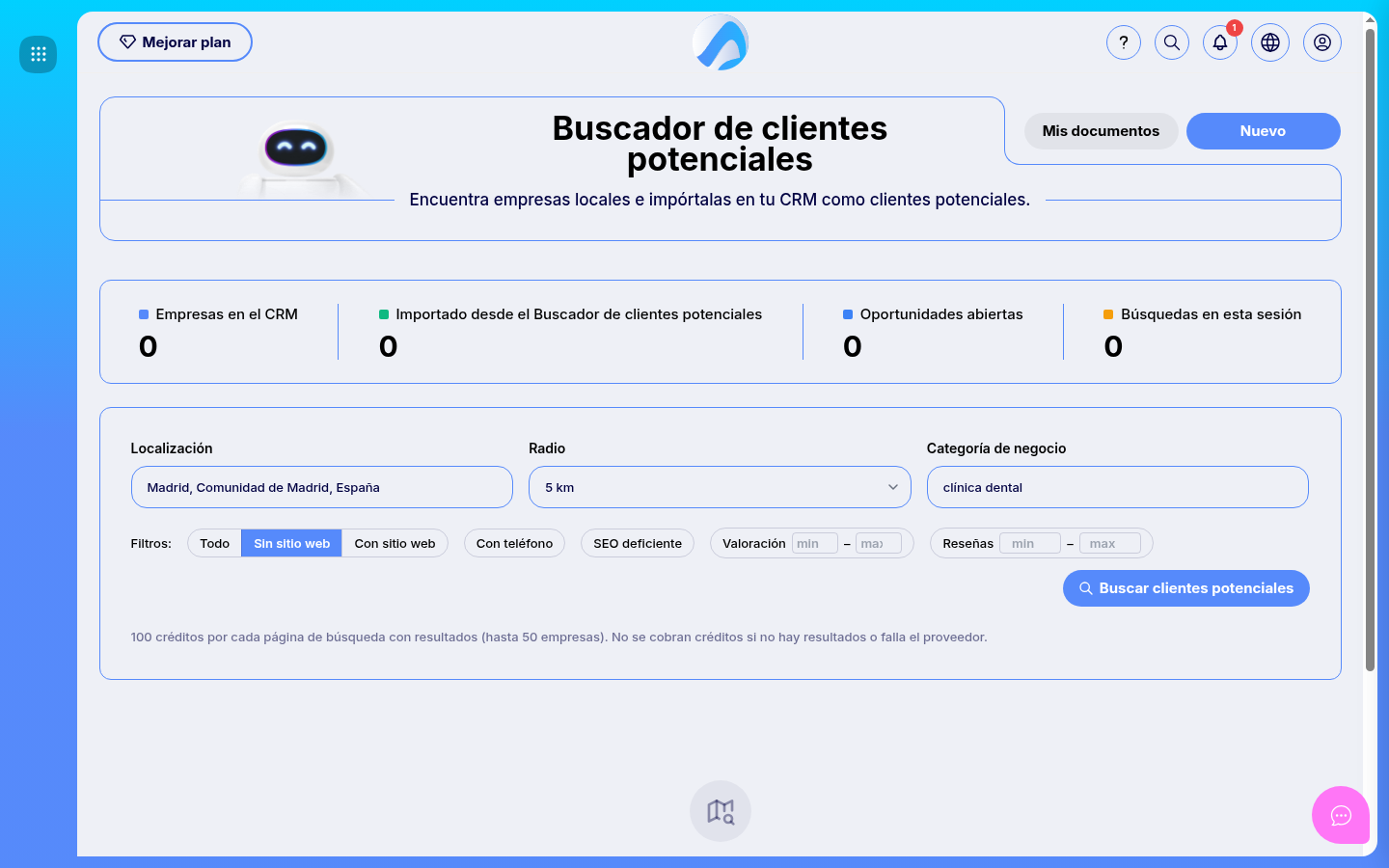
Task: Click the Reseñas max input
Action: coord(1109,543)
